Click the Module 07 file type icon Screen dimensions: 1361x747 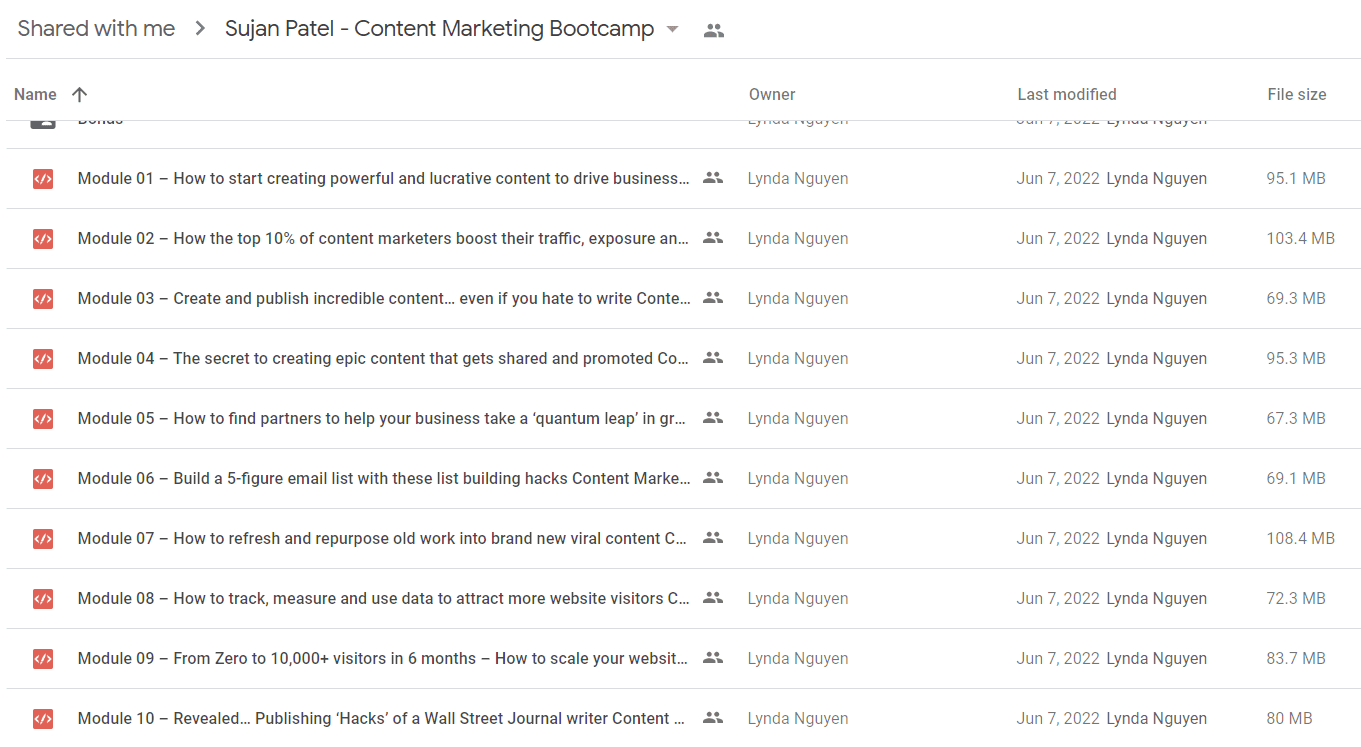pos(42,539)
